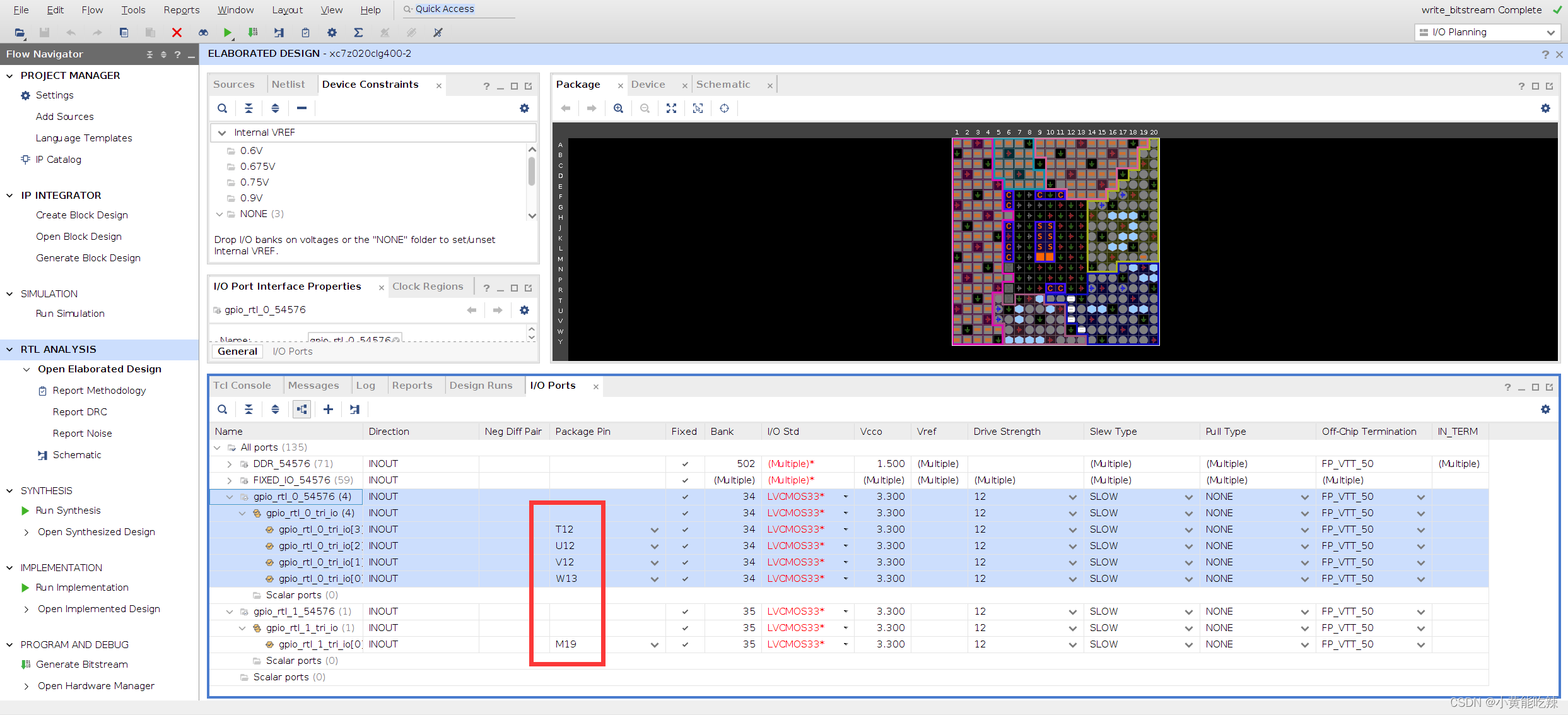Open Package Pin dropdown for T12 row
This screenshot has height=715, width=1568.
[x=655, y=530]
